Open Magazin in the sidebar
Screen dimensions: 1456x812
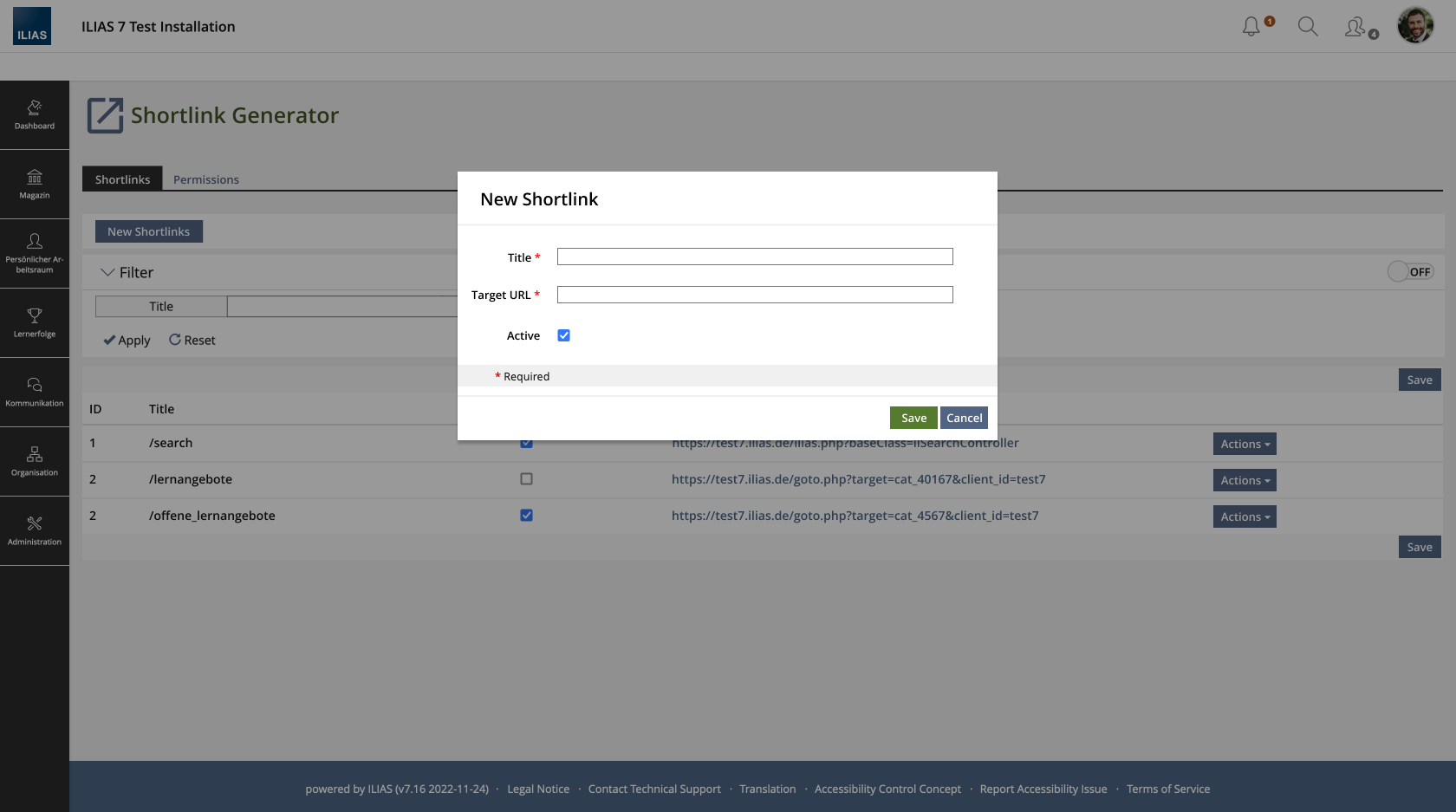(35, 184)
